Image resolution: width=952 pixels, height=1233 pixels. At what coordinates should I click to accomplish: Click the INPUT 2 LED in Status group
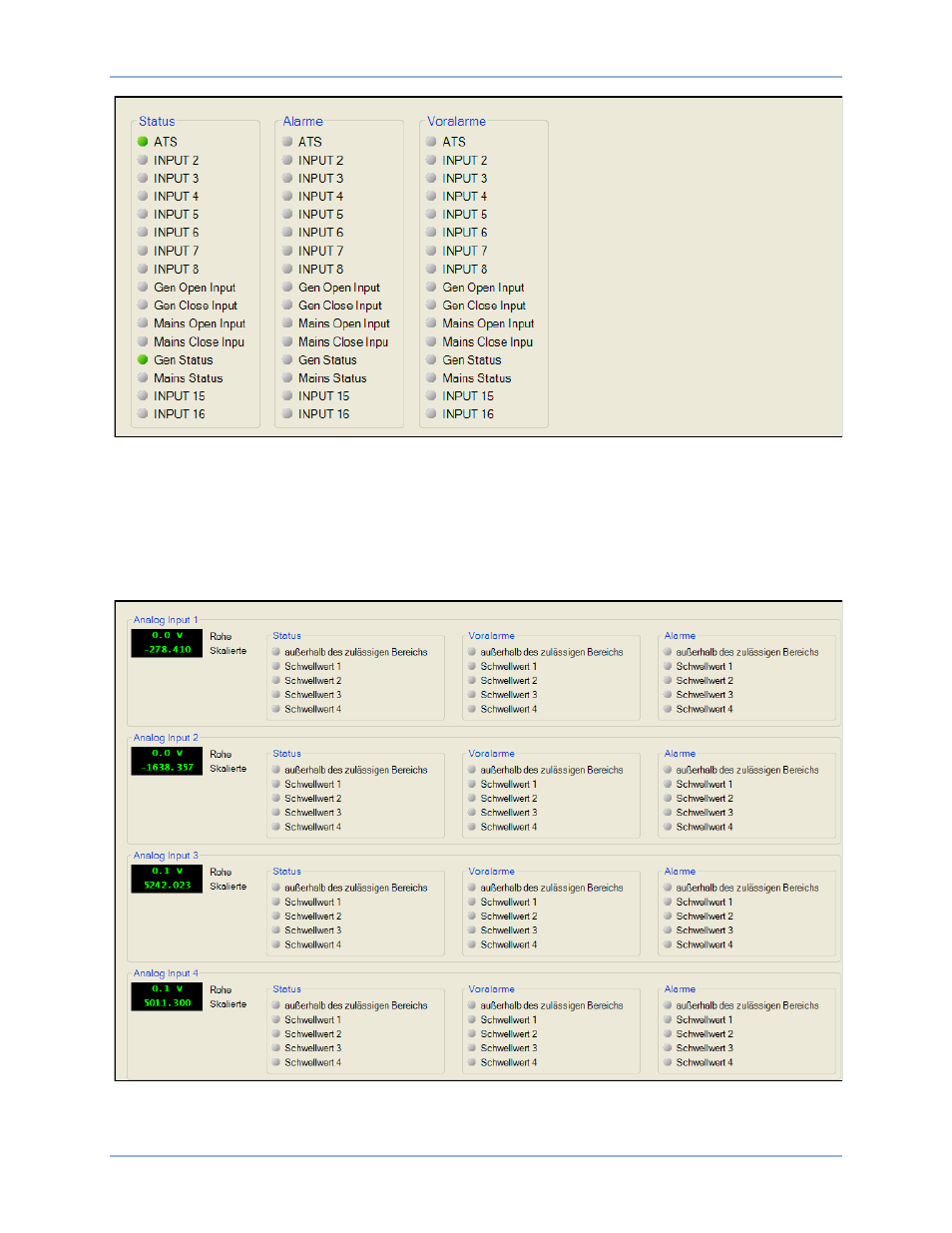coord(143,160)
